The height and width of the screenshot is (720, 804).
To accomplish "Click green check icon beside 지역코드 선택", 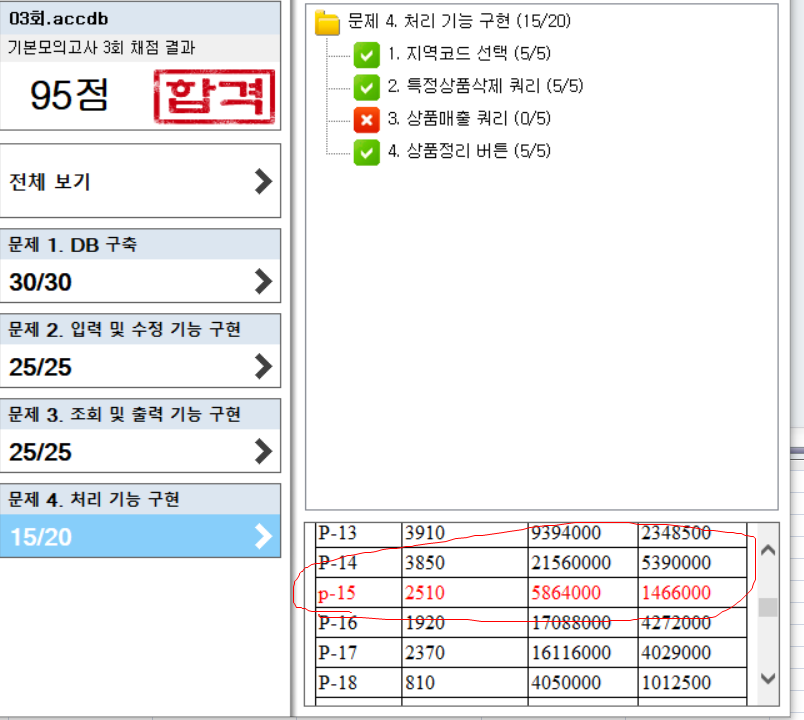I will [x=366, y=54].
